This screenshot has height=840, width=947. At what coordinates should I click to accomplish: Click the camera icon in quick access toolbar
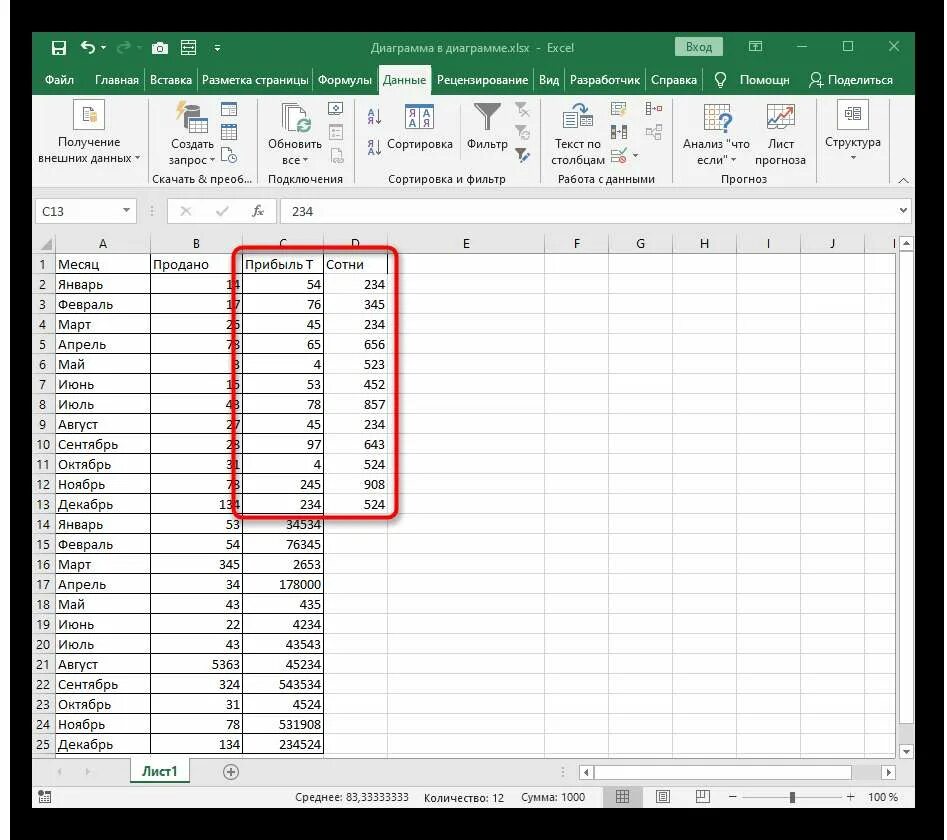coord(159,48)
